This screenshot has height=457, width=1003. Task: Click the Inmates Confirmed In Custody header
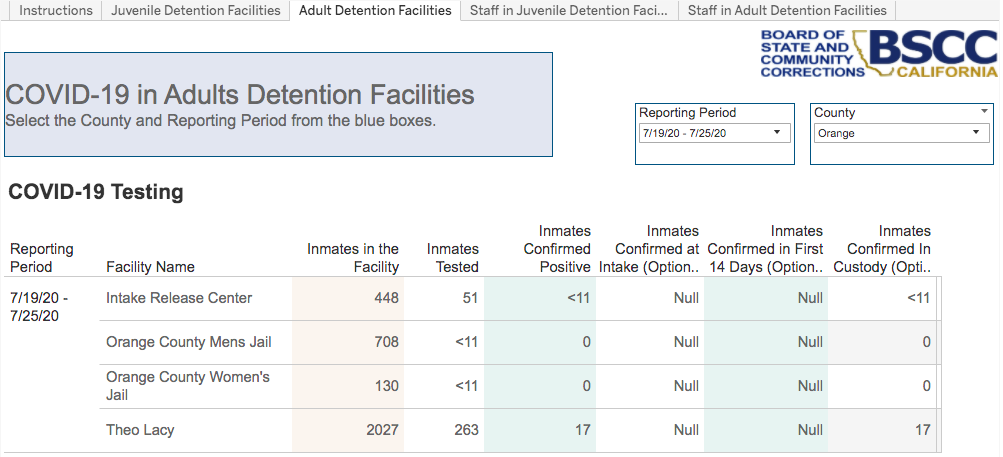[x=888, y=249]
